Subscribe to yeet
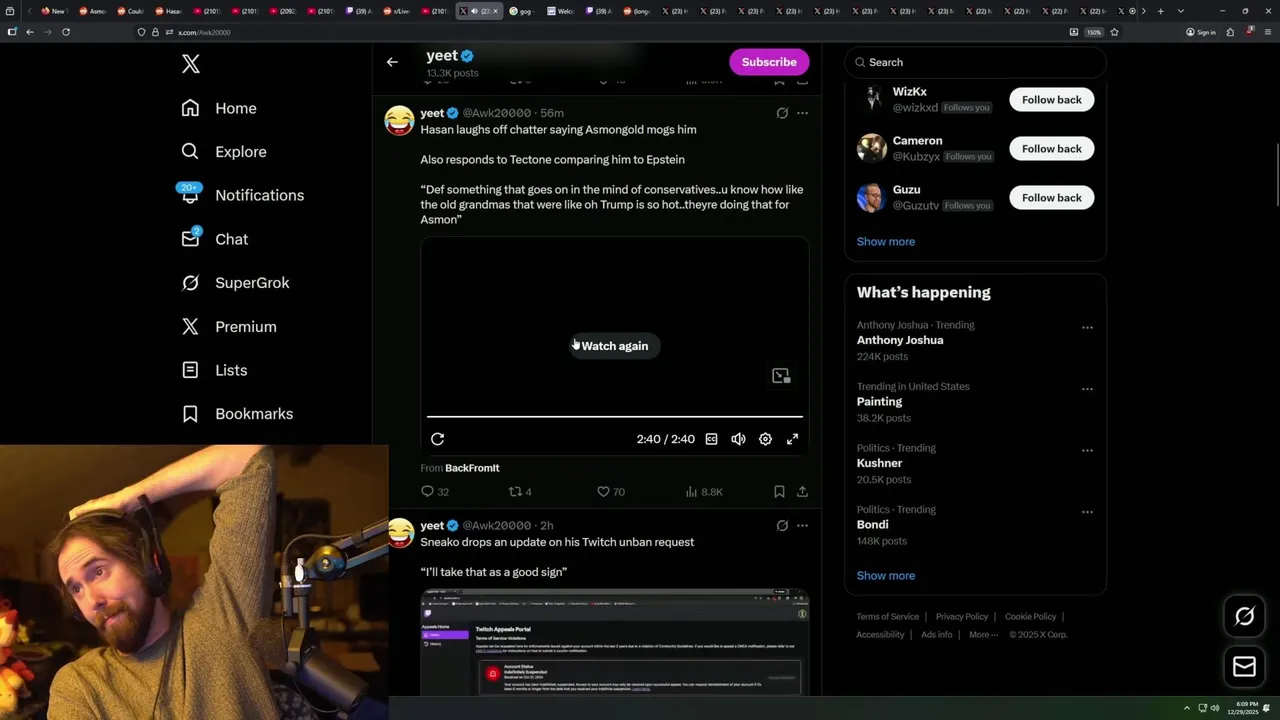The image size is (1280, 720). (x=769, y=62)
